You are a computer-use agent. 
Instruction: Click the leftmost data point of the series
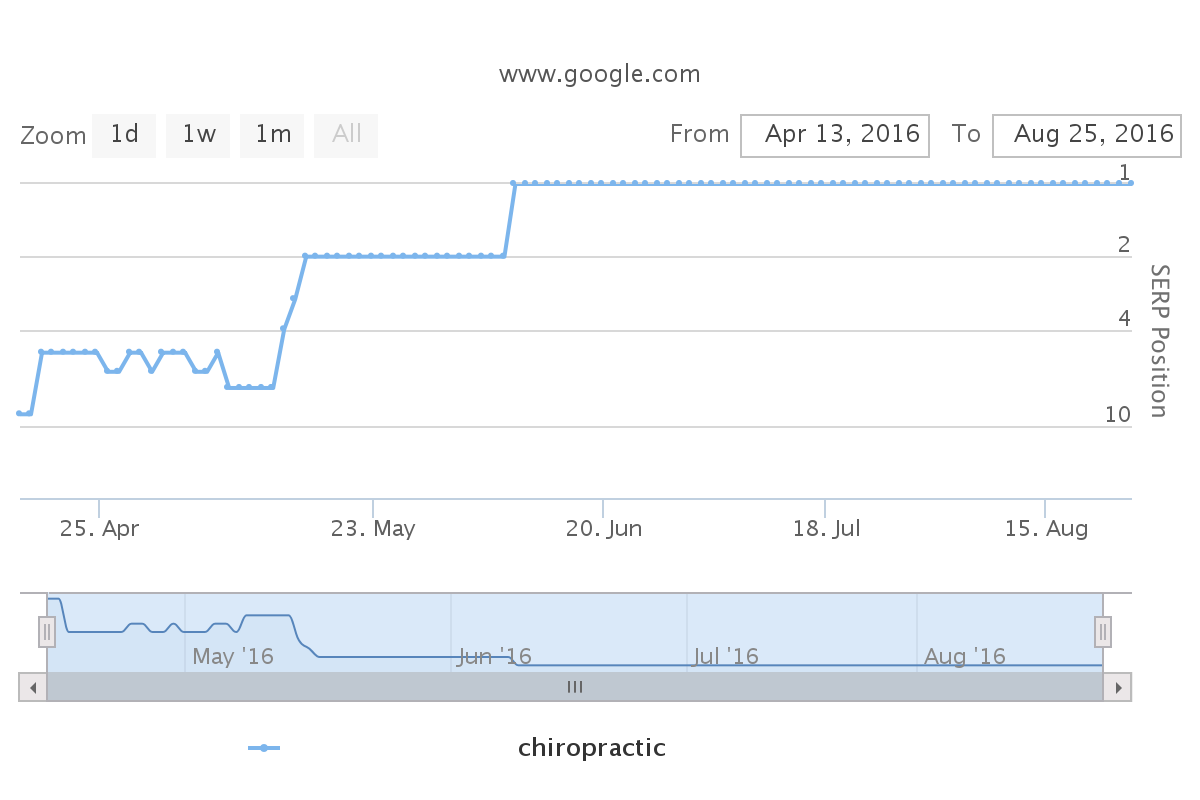point(19,413)
